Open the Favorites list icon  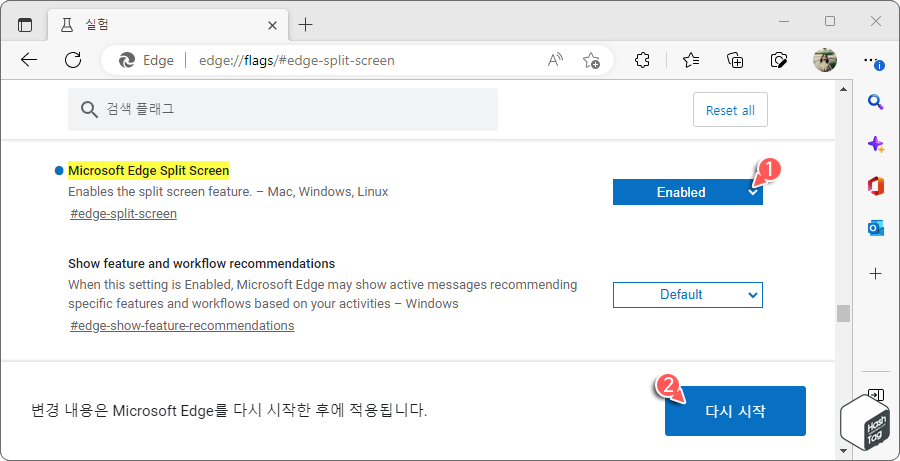click(691, 60)
